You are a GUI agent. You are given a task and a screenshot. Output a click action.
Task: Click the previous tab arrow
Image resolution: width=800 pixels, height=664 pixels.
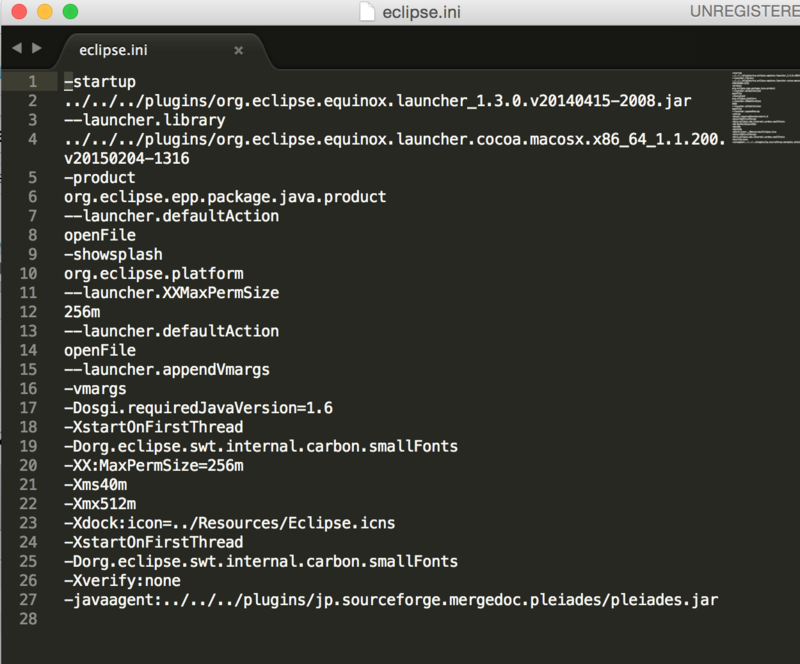click(x=17, y=48)
